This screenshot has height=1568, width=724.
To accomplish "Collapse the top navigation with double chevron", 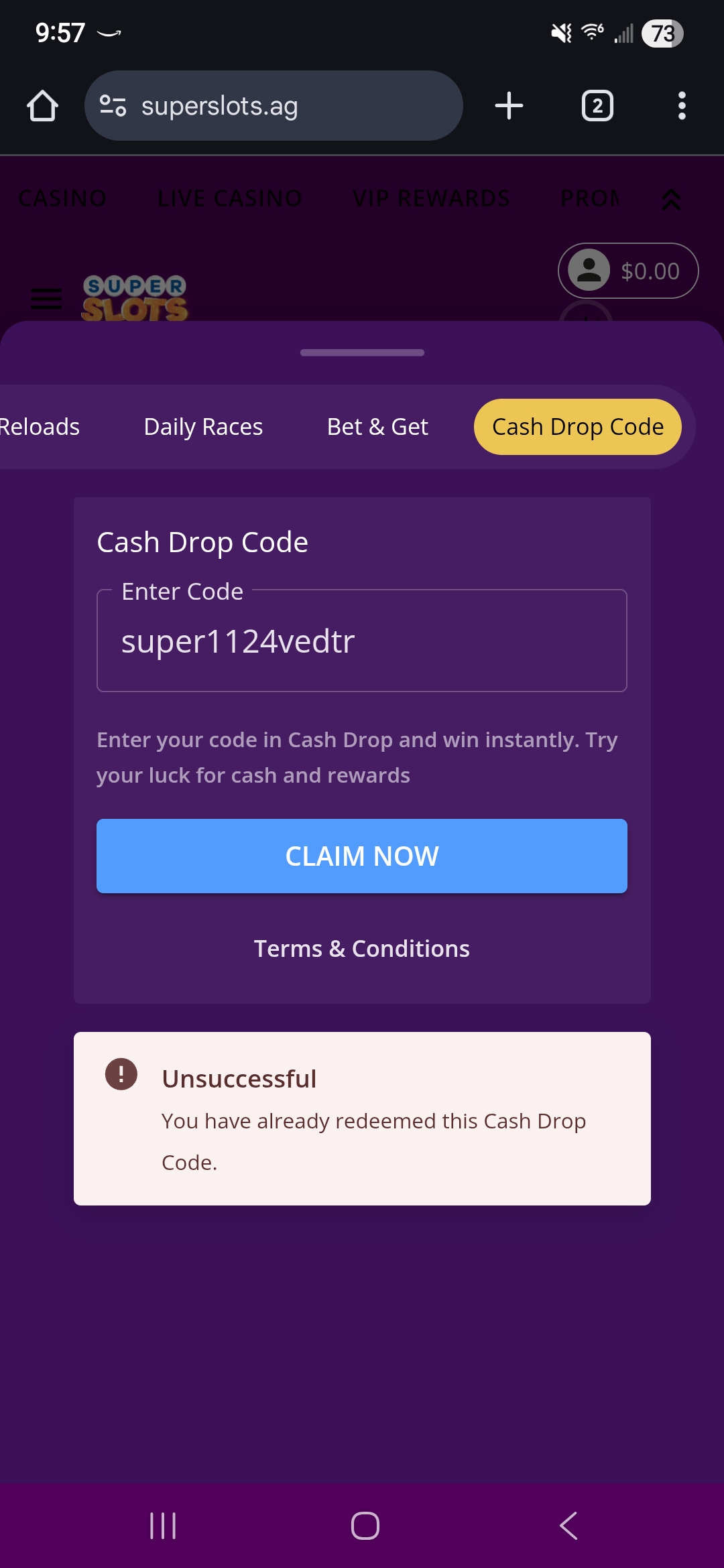I will [671, 200].
